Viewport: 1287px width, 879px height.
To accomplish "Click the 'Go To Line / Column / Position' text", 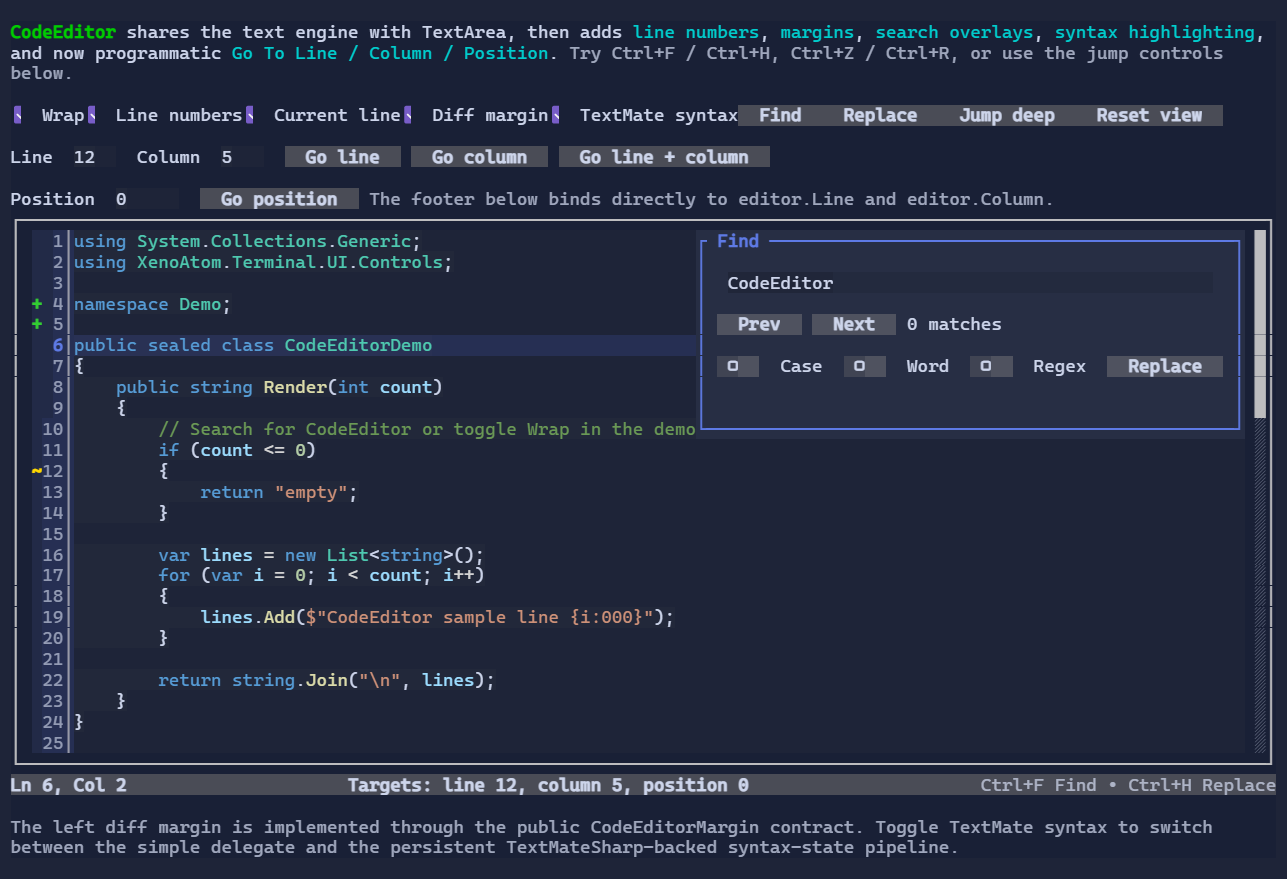I will pyautogui.click(x=390, y=53).
